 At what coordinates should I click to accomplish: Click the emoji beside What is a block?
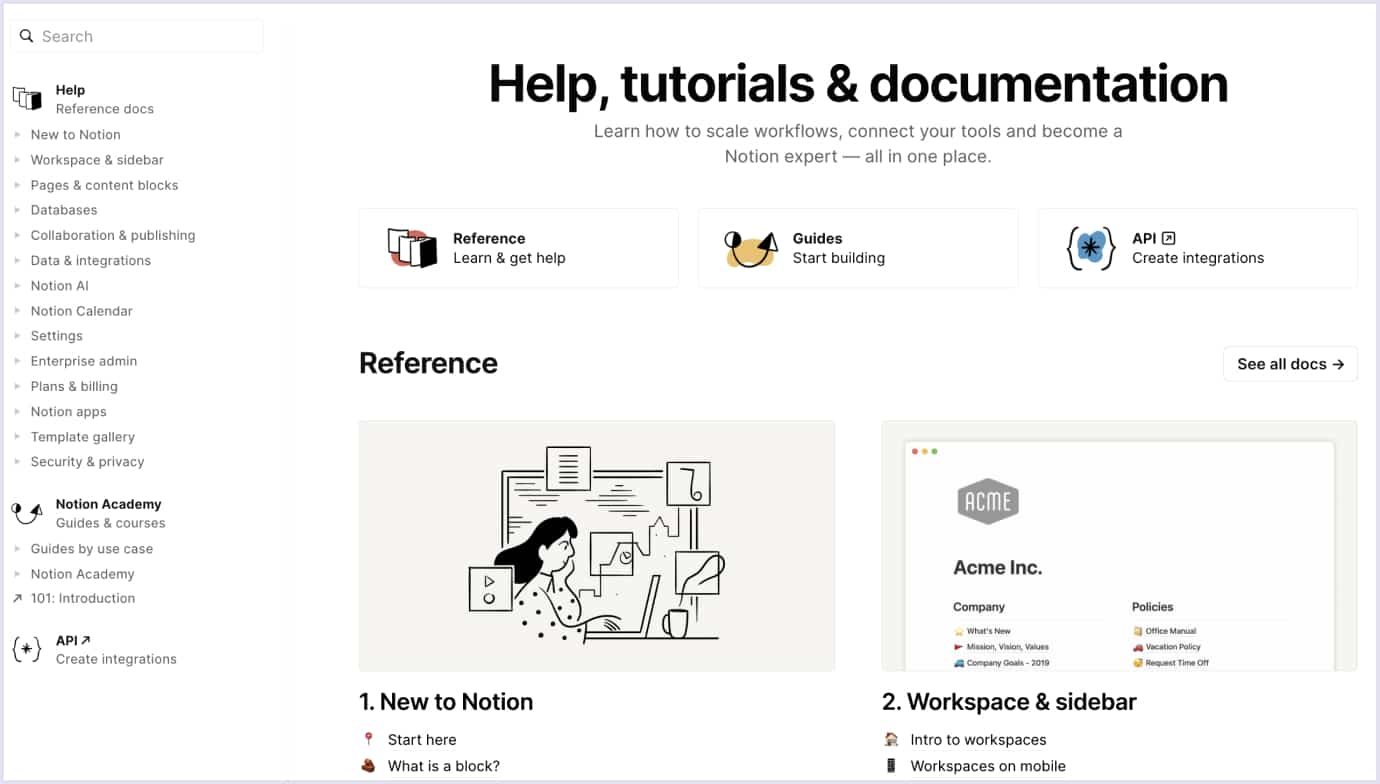click(368, 766)
